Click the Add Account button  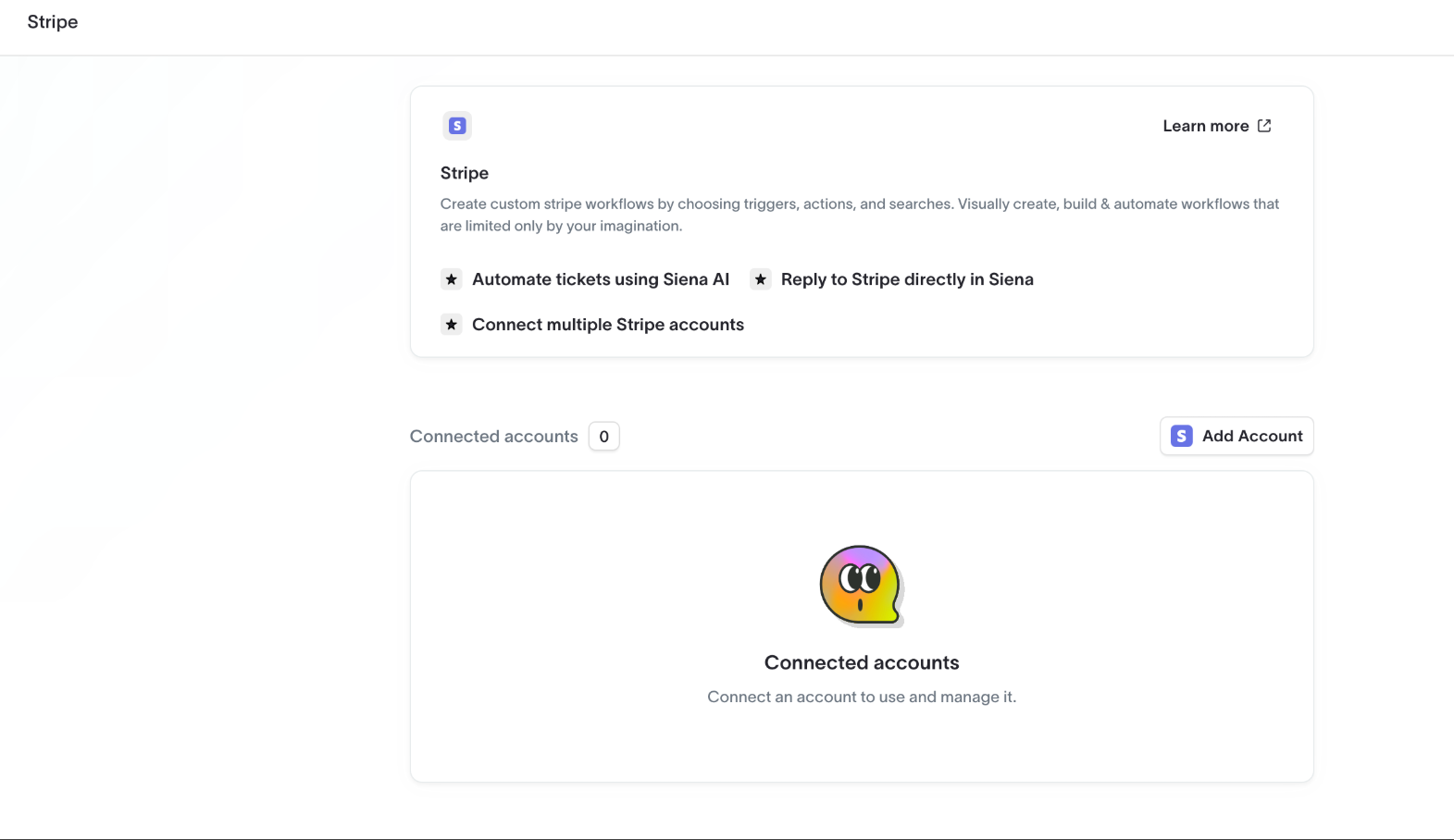click(1237, 436)
